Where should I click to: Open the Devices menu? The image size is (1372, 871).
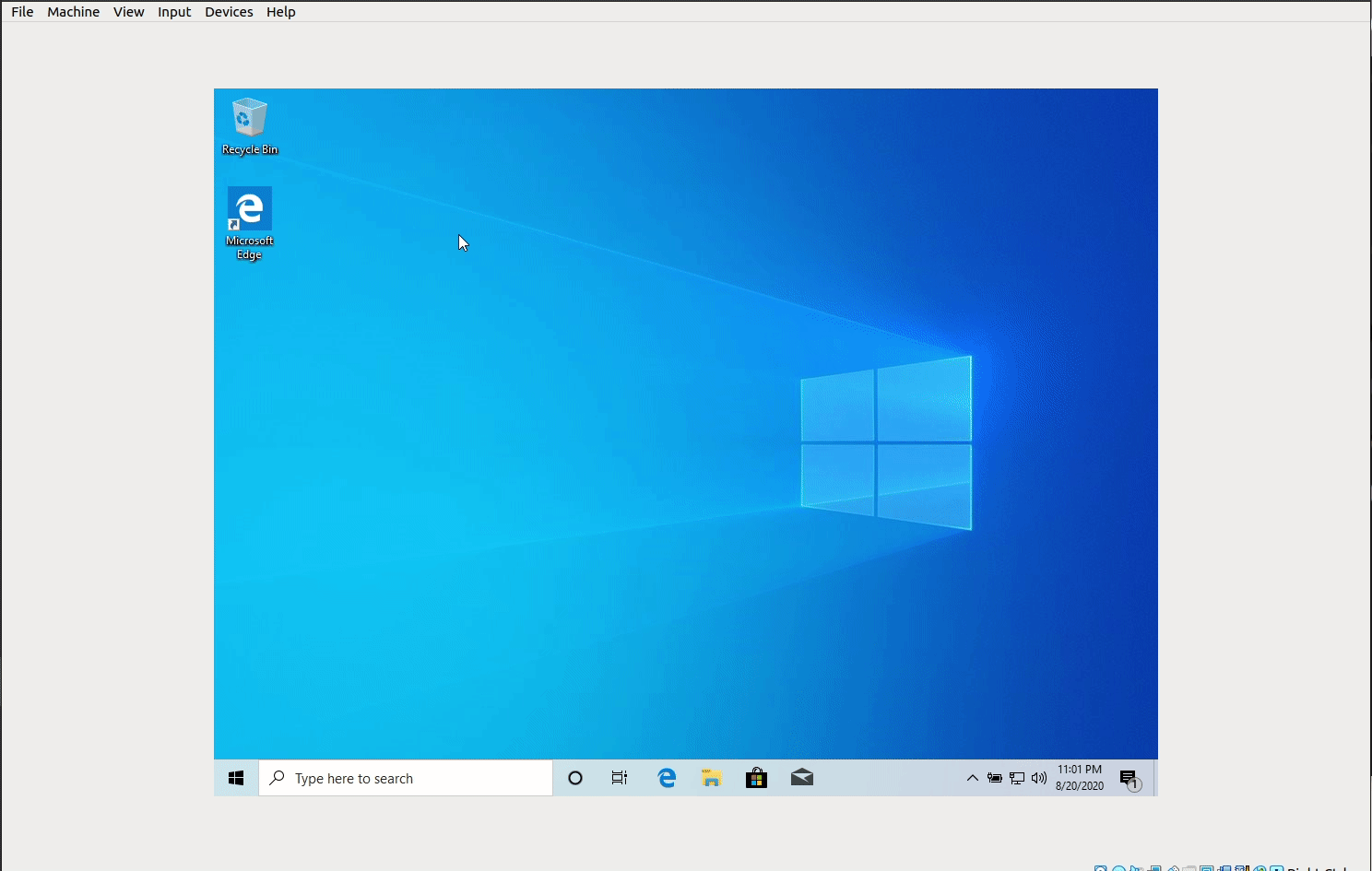pos(229,12)
